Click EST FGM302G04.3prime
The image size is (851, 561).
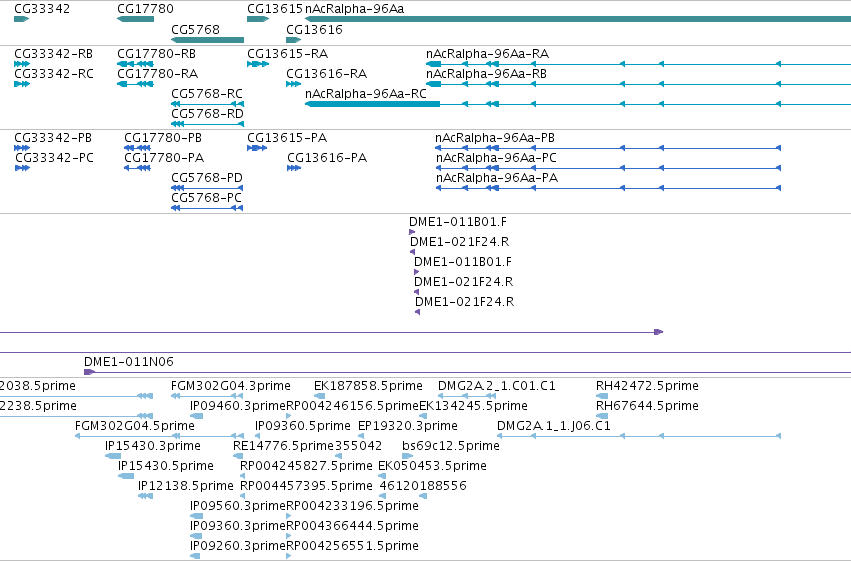pyautogui.click(x=207, y=396)
